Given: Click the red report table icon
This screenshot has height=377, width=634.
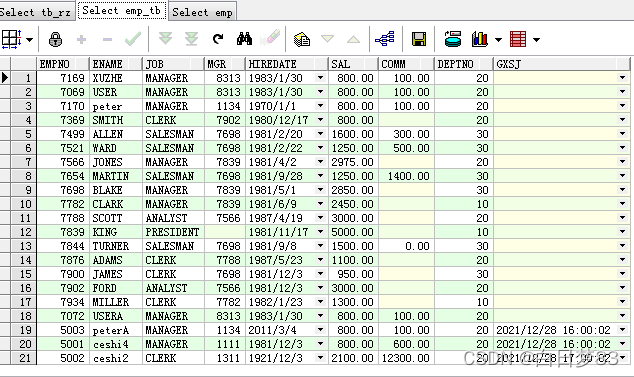Looking at the screenshot, I should point(518,39).
